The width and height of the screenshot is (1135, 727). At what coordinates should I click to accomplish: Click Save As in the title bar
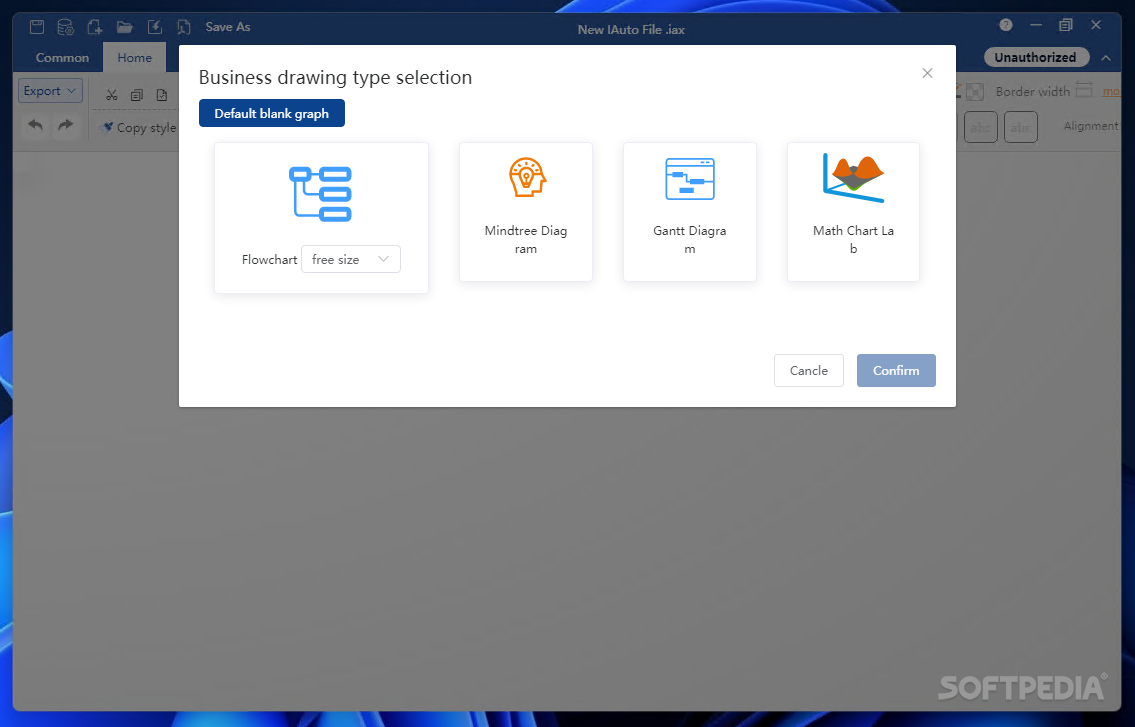coord(227,27)
